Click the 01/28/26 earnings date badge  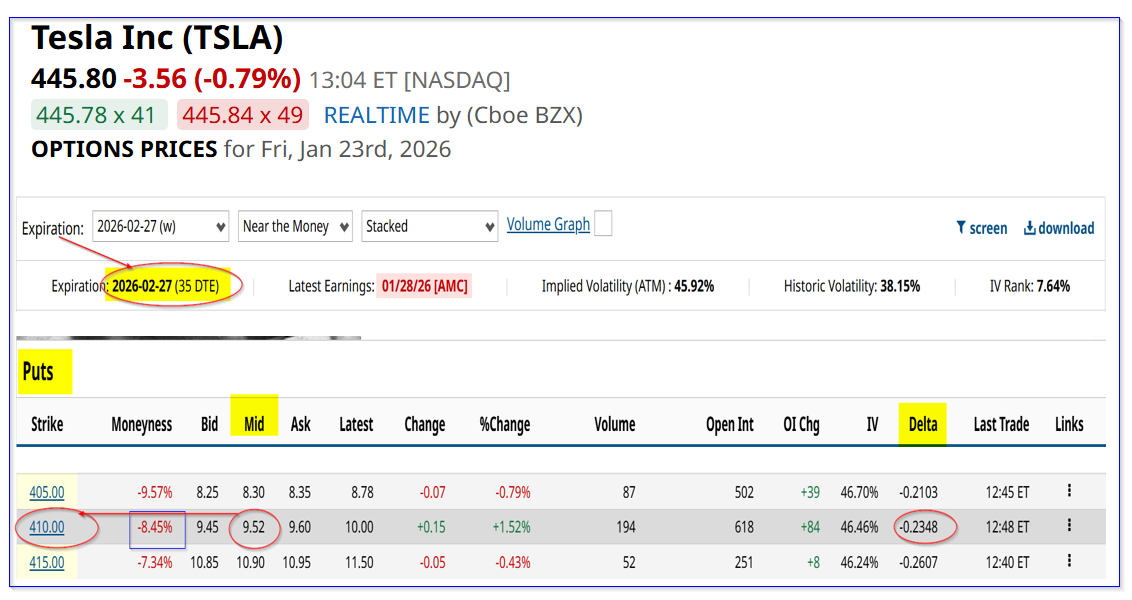[x=424, y=286]
